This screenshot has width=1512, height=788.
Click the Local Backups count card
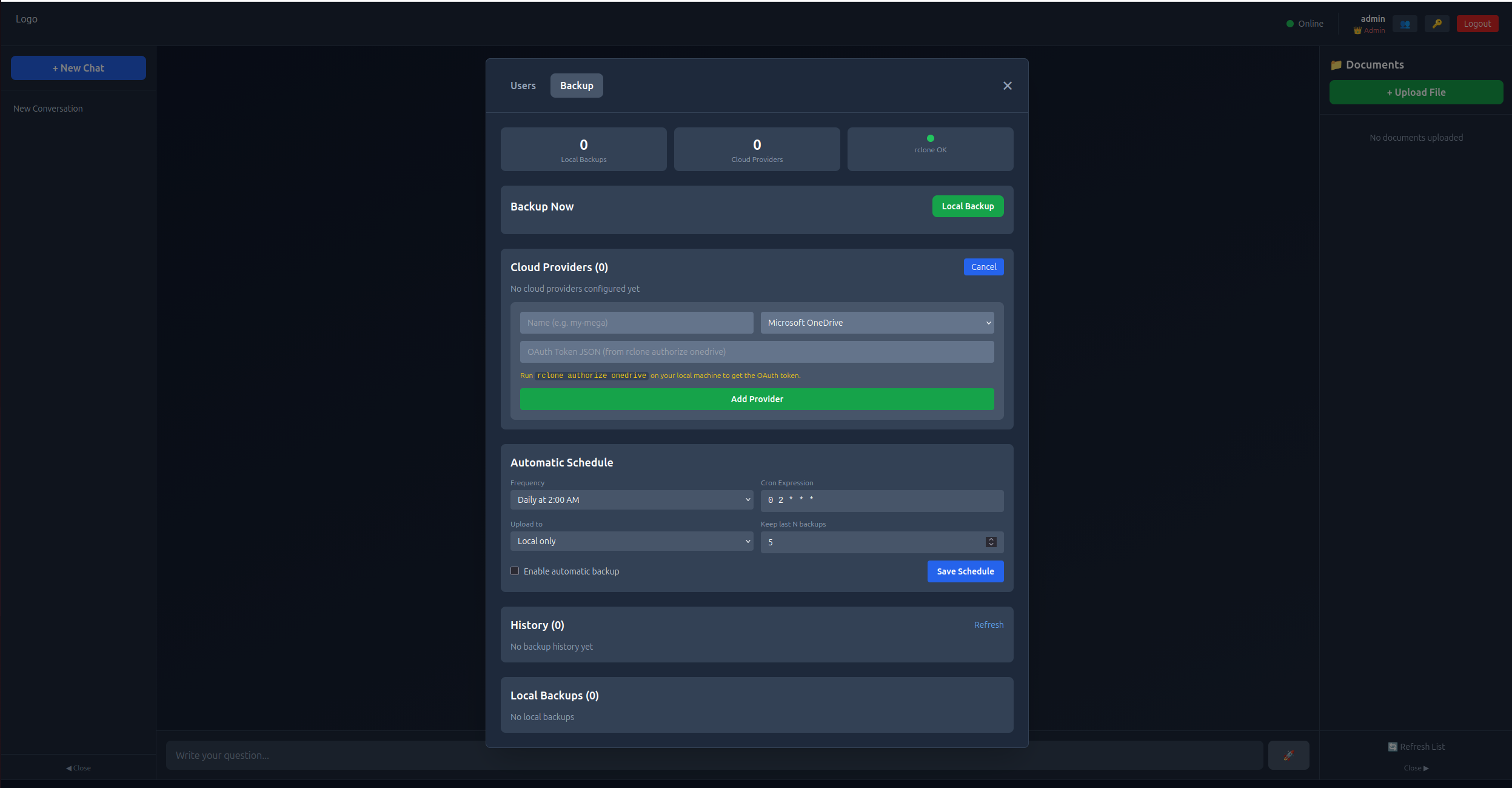(583, 149)
